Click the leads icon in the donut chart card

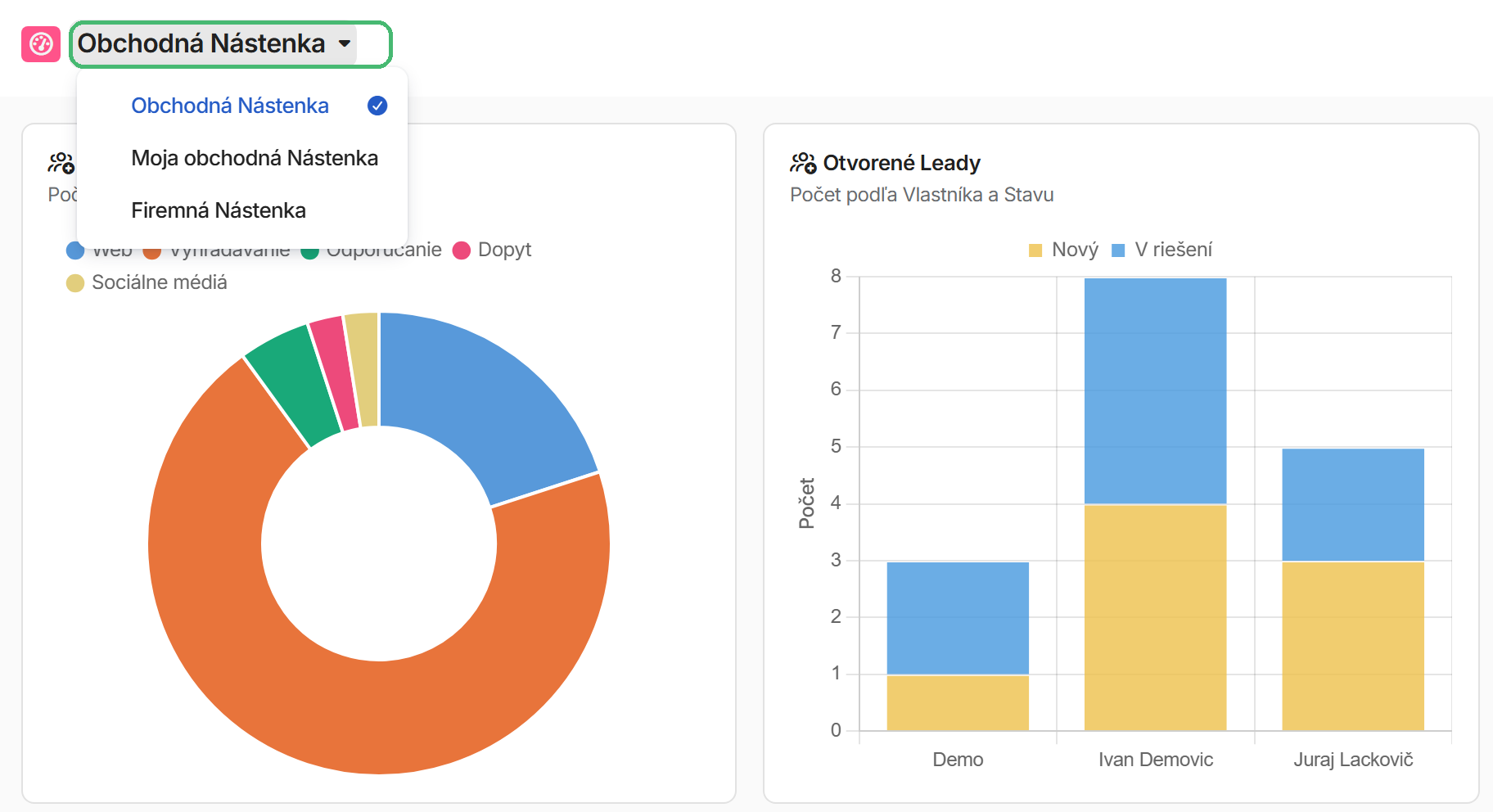point(61,163)
